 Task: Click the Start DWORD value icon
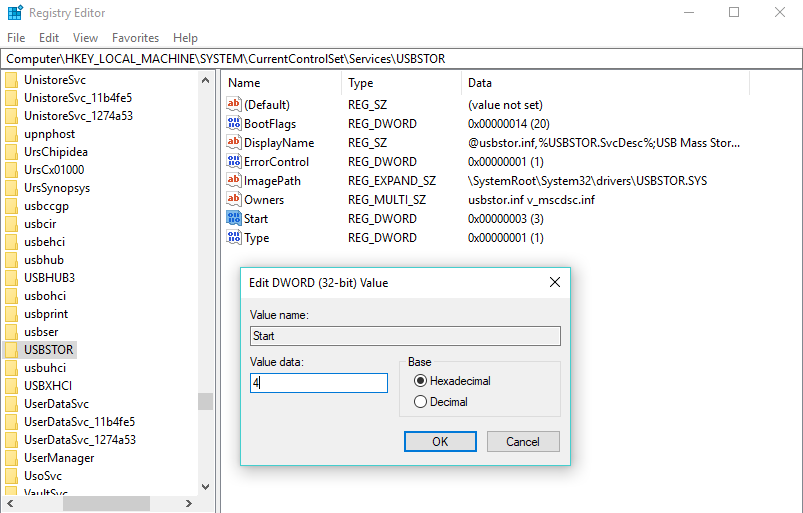234,218
